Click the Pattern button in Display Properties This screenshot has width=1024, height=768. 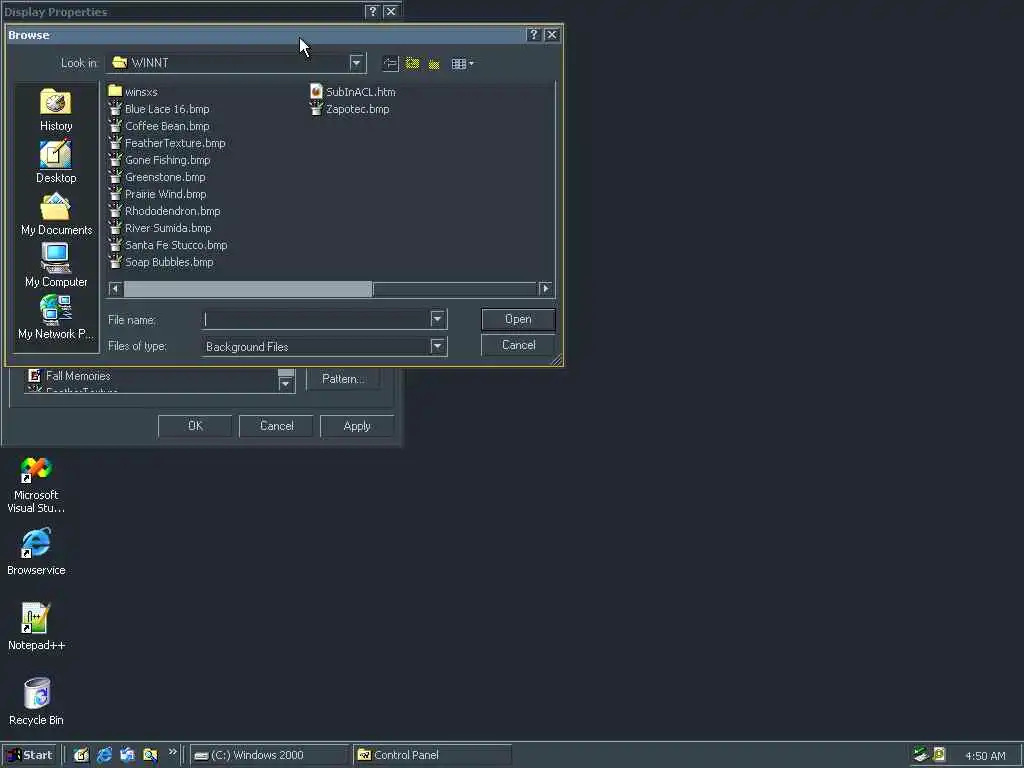343,379
